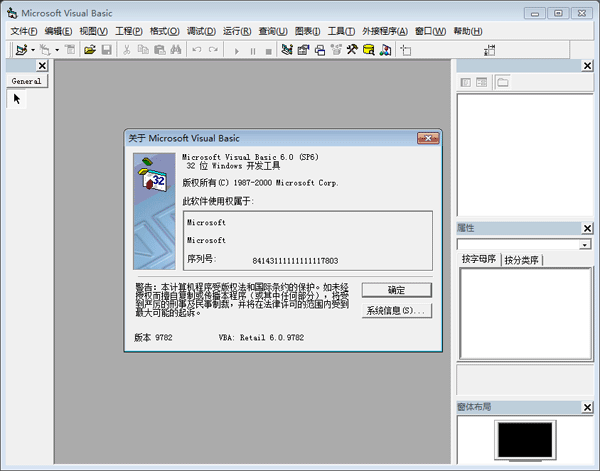
Task: Click the text VBA: Retail 6.0.9782
Action: pyautogui.click(x=261, y=337)
